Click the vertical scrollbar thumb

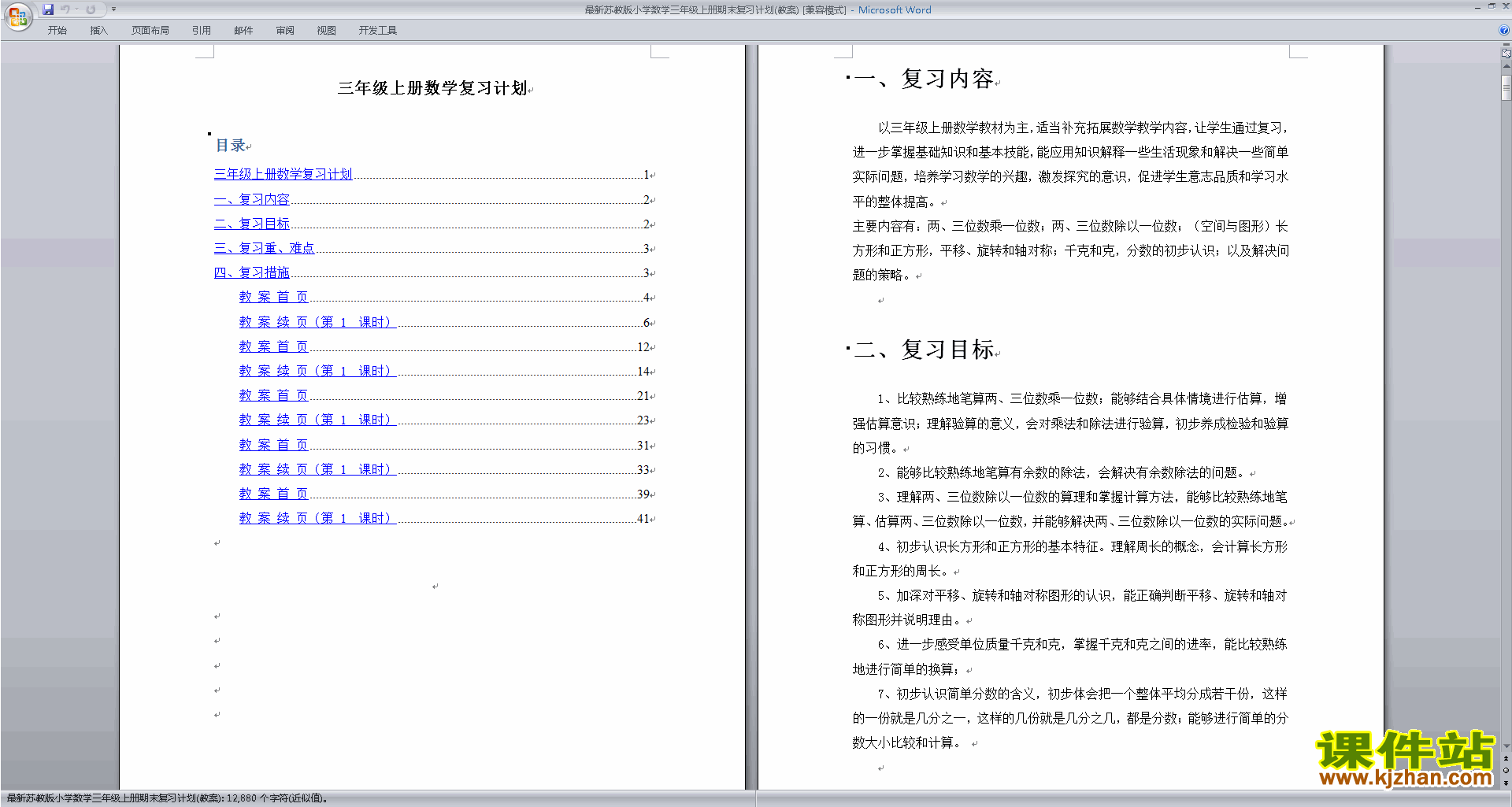[x=1506, y=89]
